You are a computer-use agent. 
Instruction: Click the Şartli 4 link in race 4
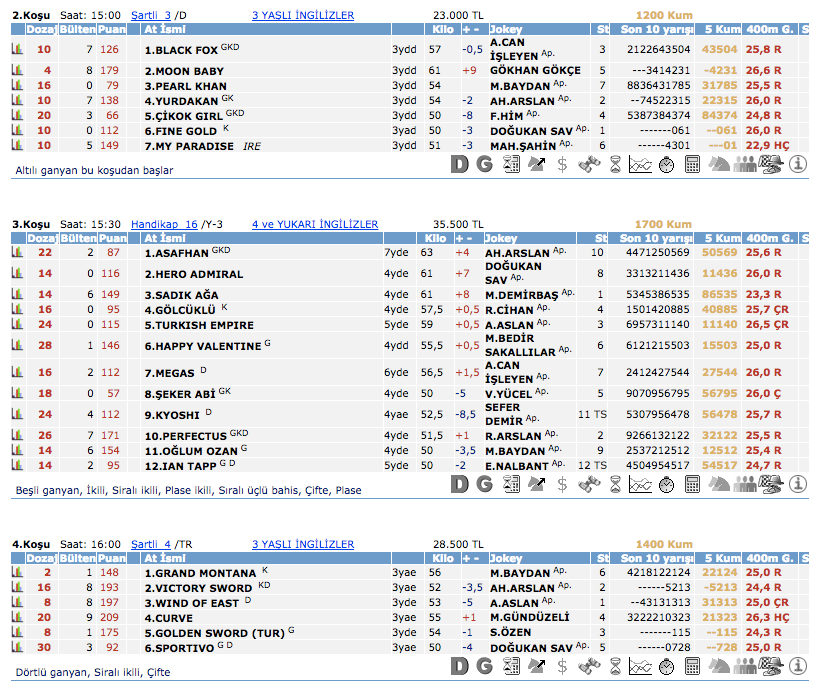151,544
